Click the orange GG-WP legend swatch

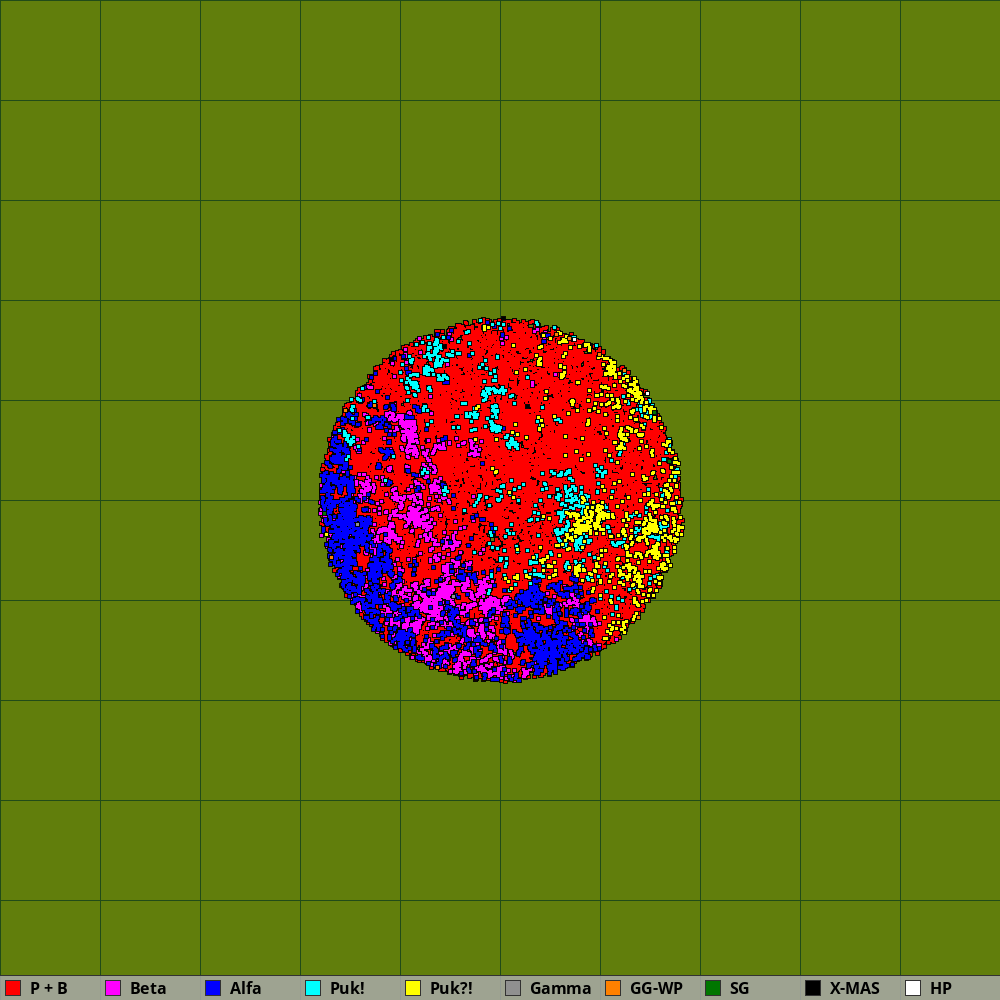(613, 988)
